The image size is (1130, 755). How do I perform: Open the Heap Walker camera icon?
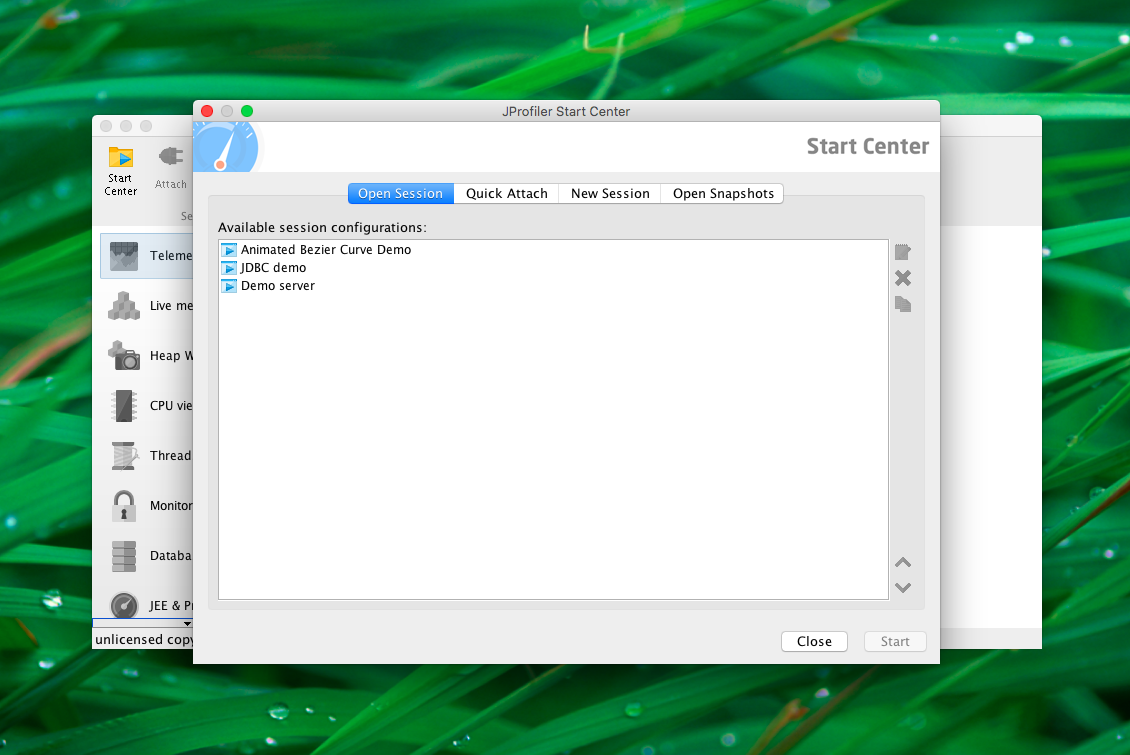click(x=124, y=355)
